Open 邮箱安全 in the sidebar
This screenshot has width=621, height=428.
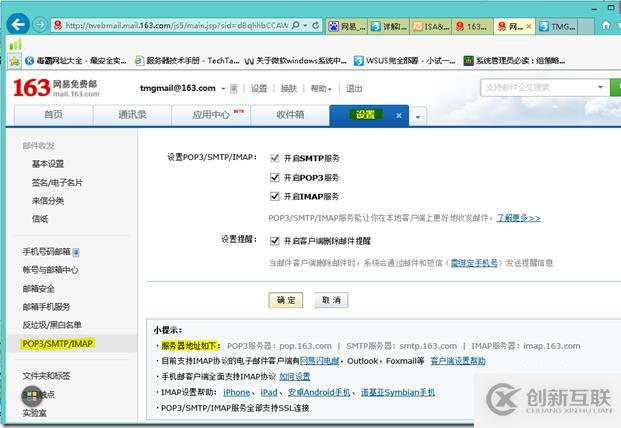click(38, 289)
